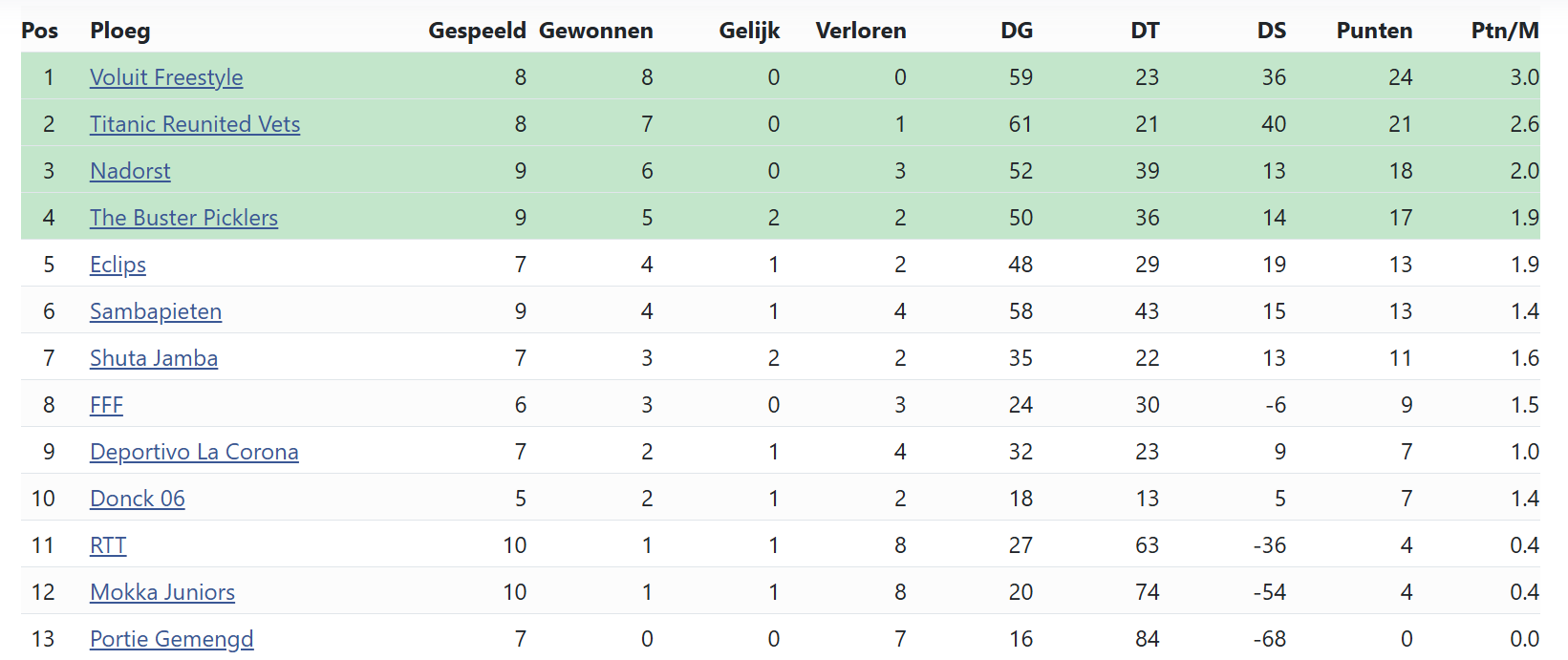This screenshot has height=660, width=1568.
Task: Click the Shuta Jamba link
Action: [x=154, y=358]
